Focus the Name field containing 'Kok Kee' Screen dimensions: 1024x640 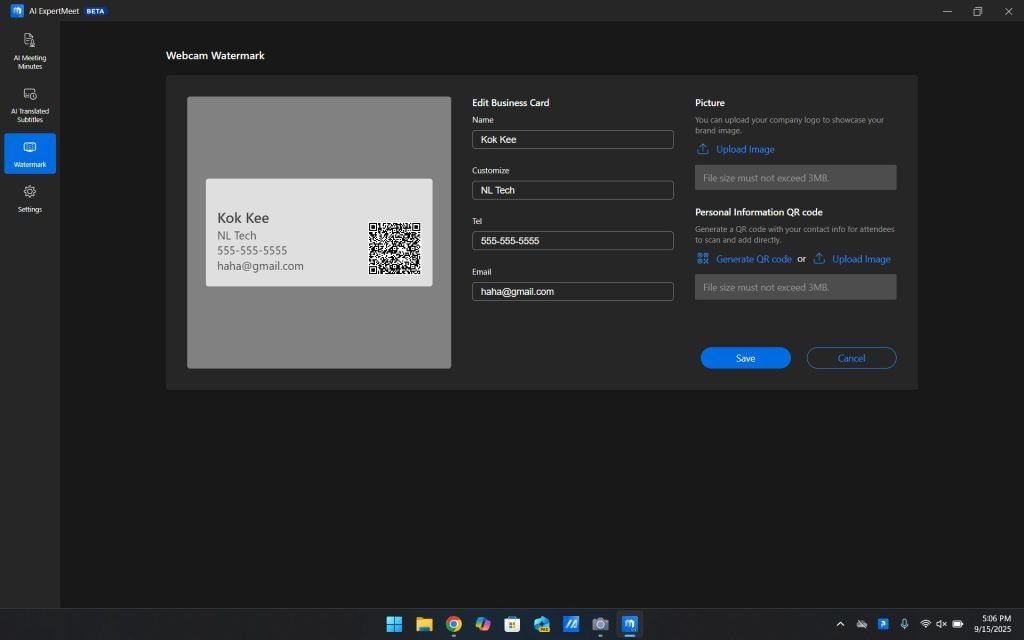coord(573,139)
